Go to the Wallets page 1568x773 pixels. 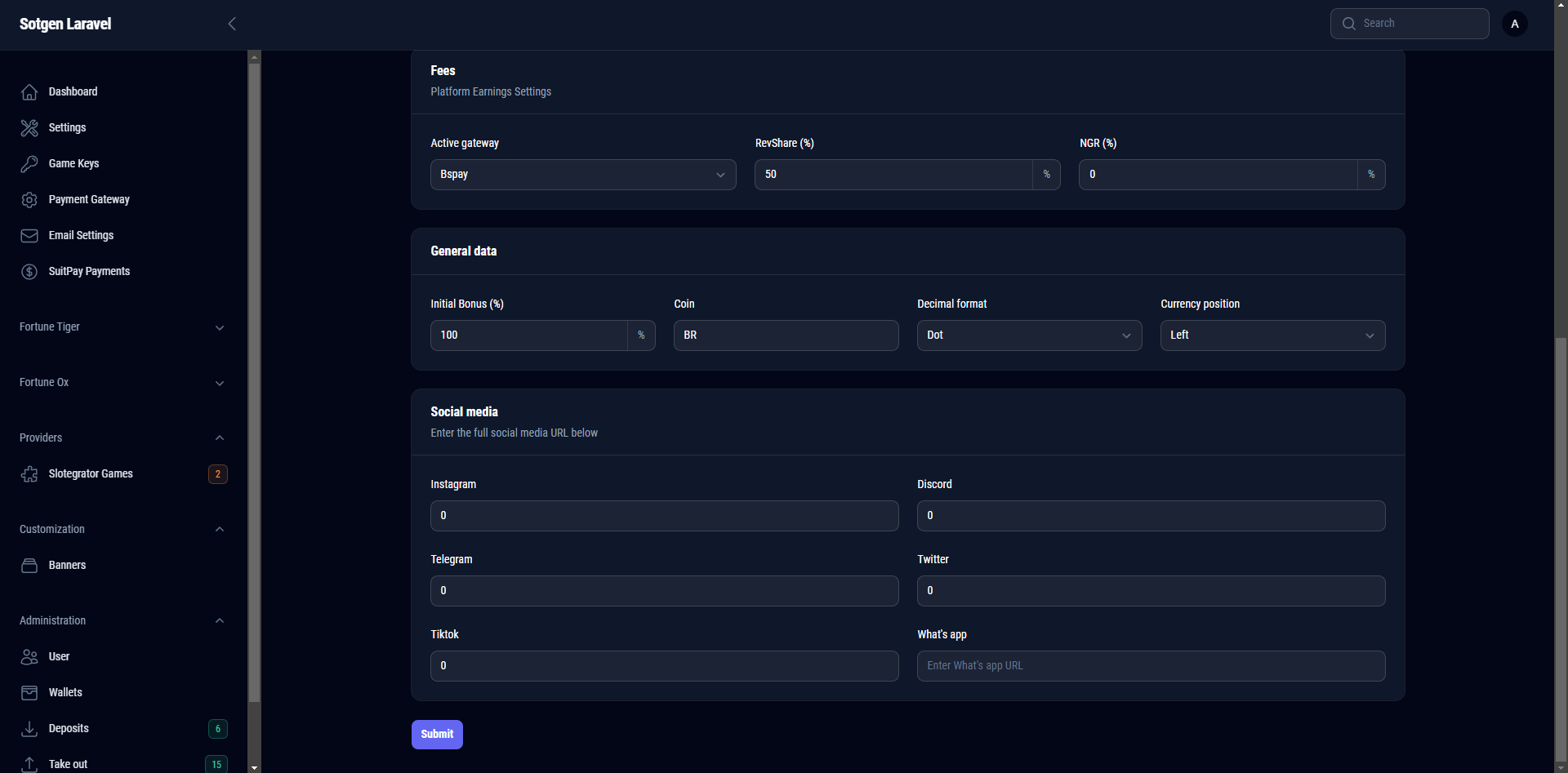pyautogui.click(x=65, y=693)
